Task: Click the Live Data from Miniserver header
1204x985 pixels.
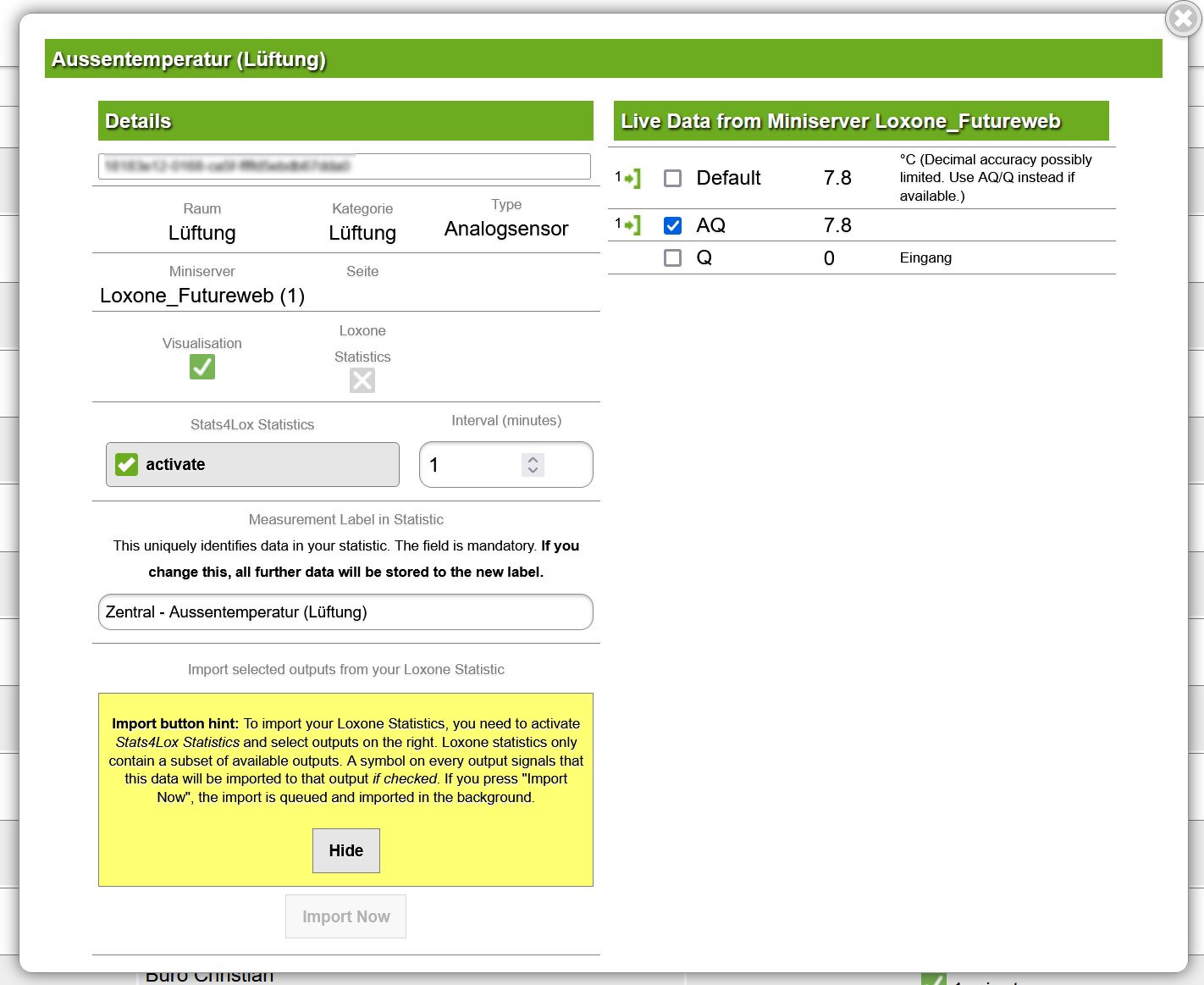Action: (x=861, y=121)
